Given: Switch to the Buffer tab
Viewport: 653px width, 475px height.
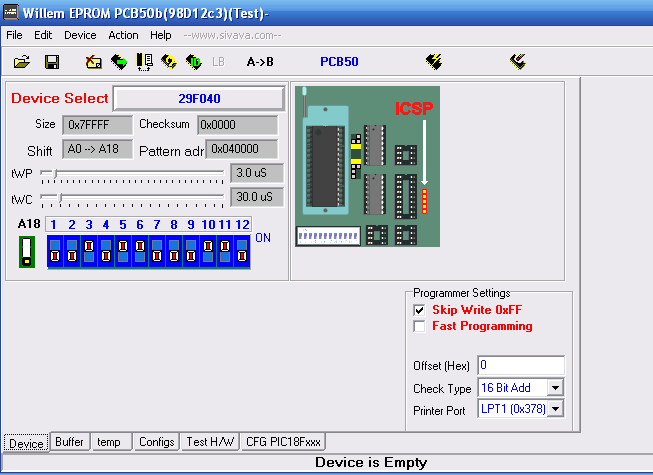Looking at the screenshot, I should (69, 442).
